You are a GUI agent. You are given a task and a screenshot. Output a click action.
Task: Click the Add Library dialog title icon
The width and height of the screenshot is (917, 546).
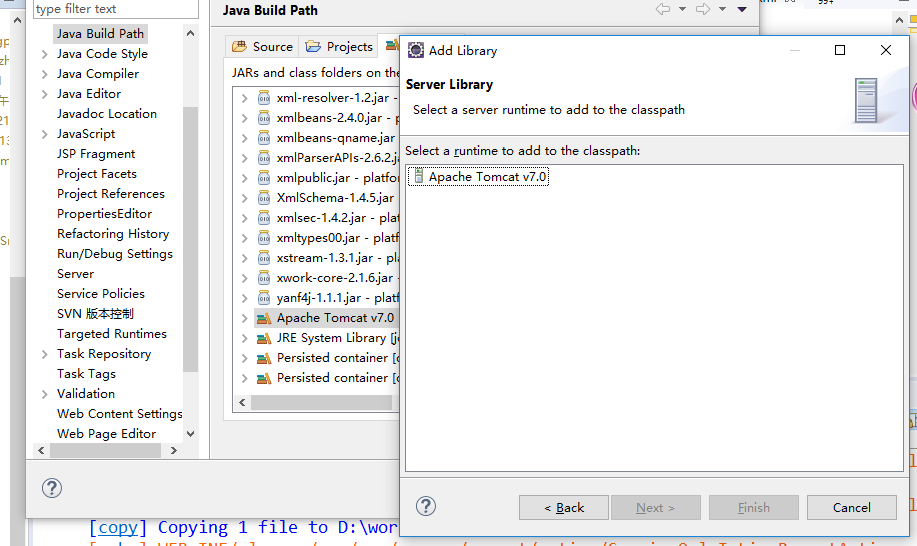coord(415,50)
